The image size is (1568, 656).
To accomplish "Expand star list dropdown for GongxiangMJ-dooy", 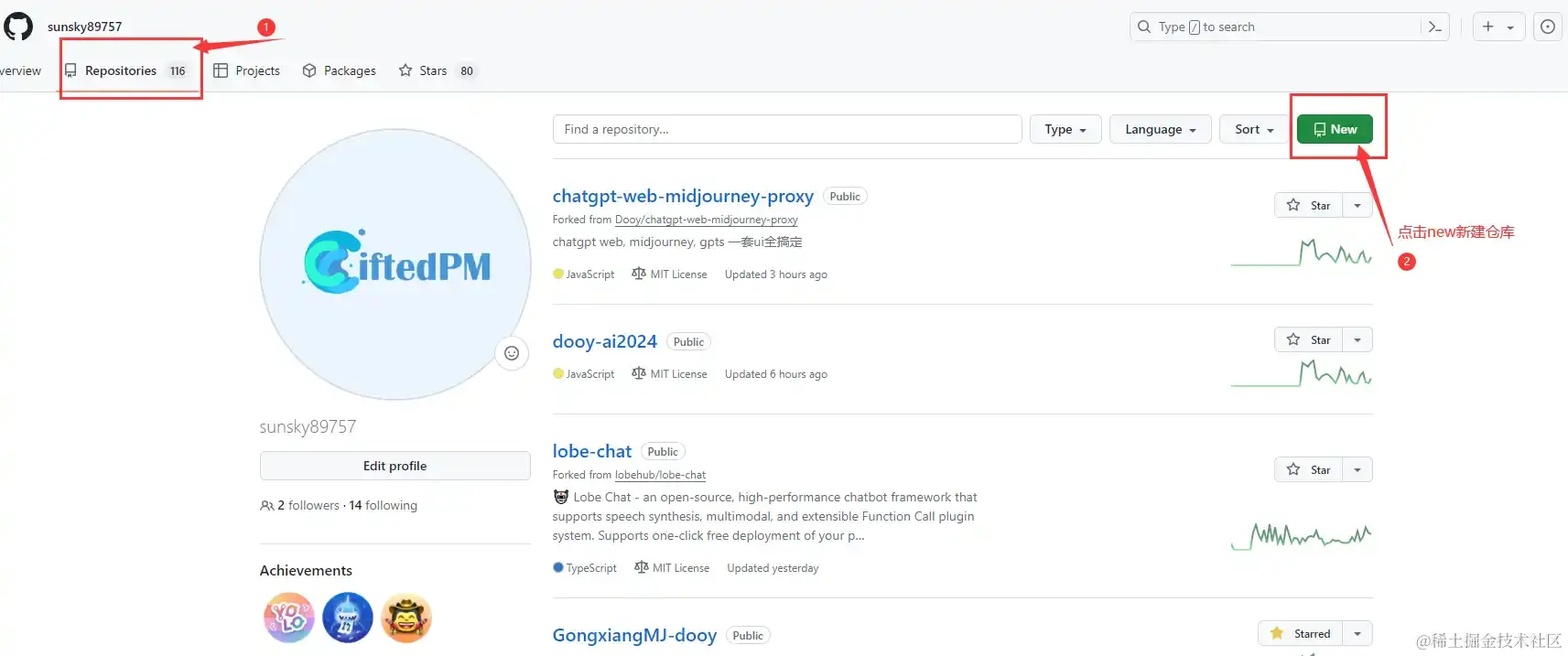I will click(x=1357, y=633).
